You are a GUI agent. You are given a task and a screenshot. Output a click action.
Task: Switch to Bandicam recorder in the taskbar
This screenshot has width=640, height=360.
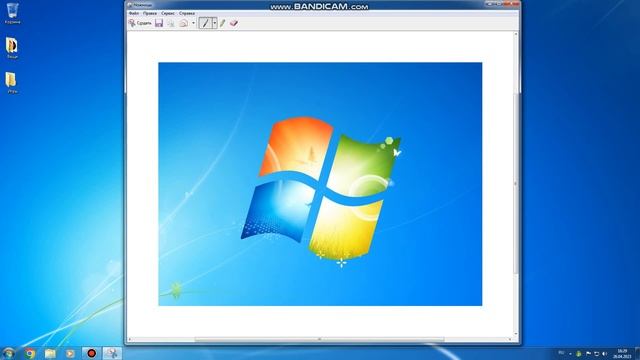[91, 353]
